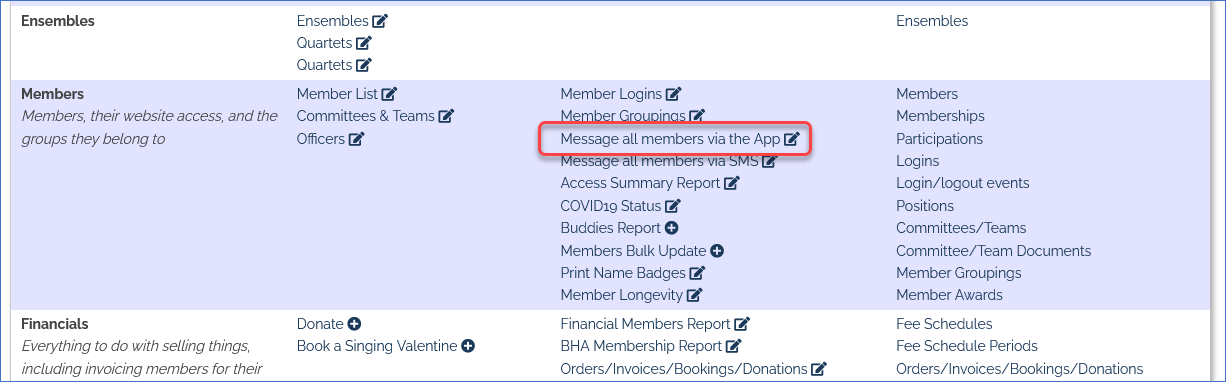Open Message all members via the App

670,139
